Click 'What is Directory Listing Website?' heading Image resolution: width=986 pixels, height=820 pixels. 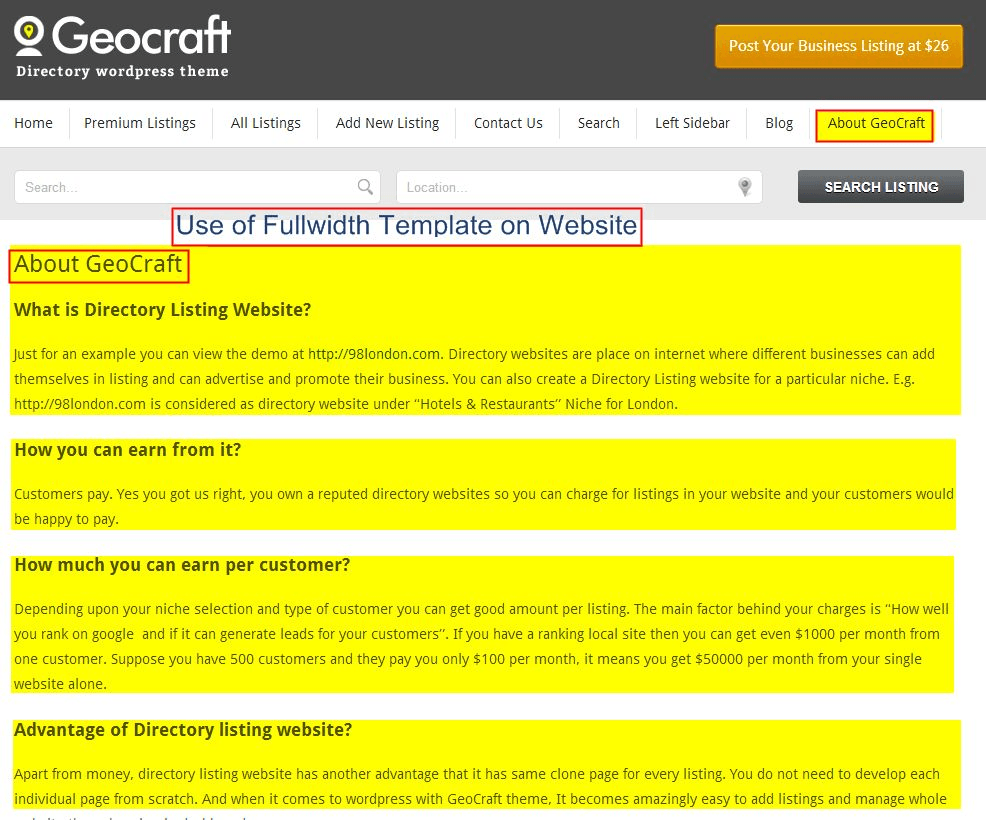[162, 309]
